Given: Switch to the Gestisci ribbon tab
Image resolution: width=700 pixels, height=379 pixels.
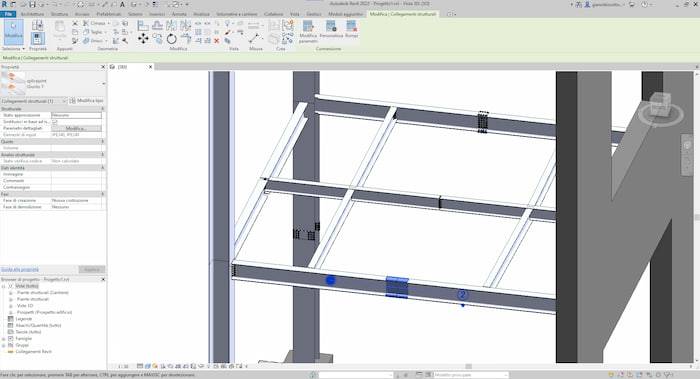Looking at the screenshot, I should tap(313, 14).
